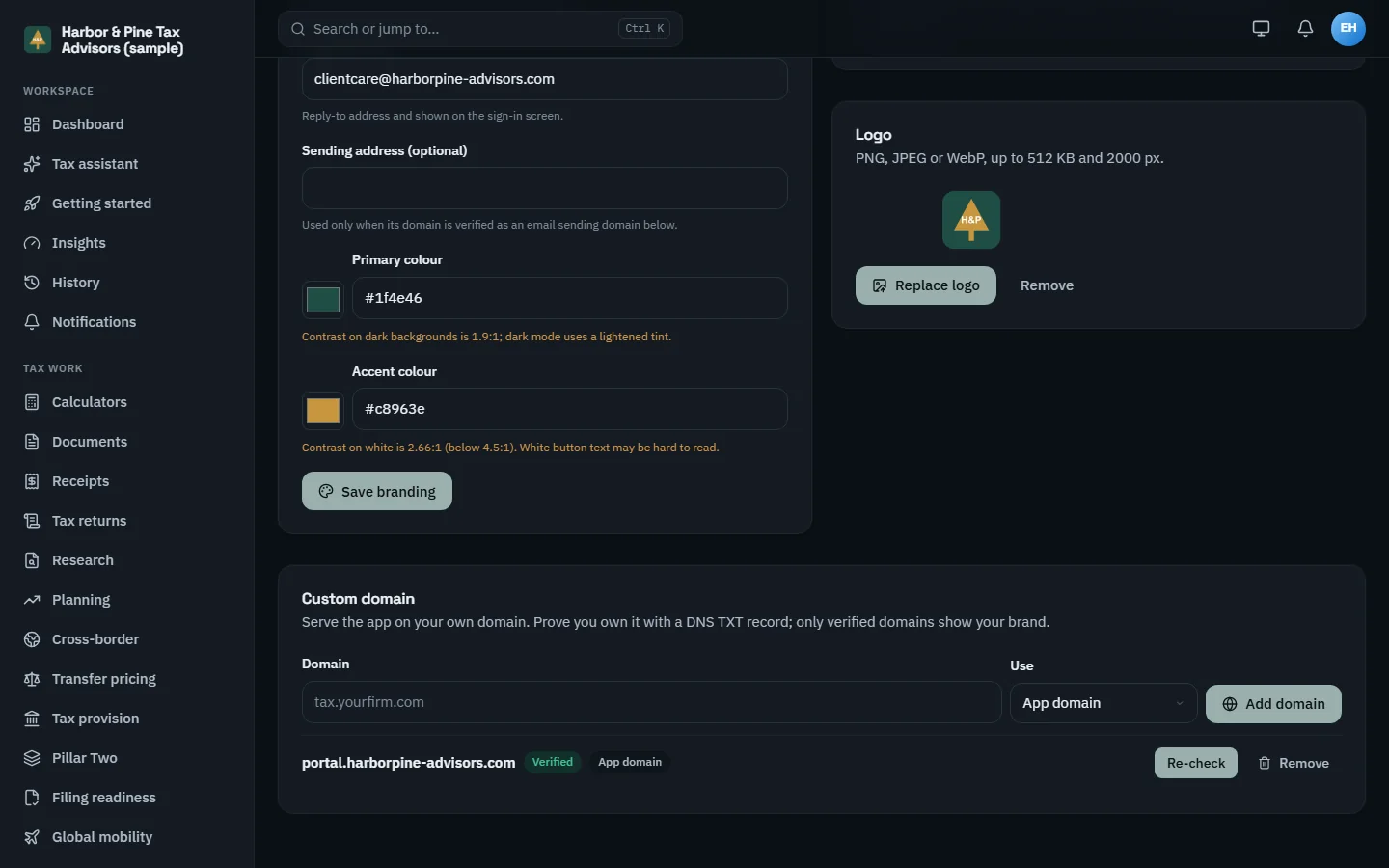The image size is (1389, 868).
Task: Click Save branding button
Action: tap(377, 491)
